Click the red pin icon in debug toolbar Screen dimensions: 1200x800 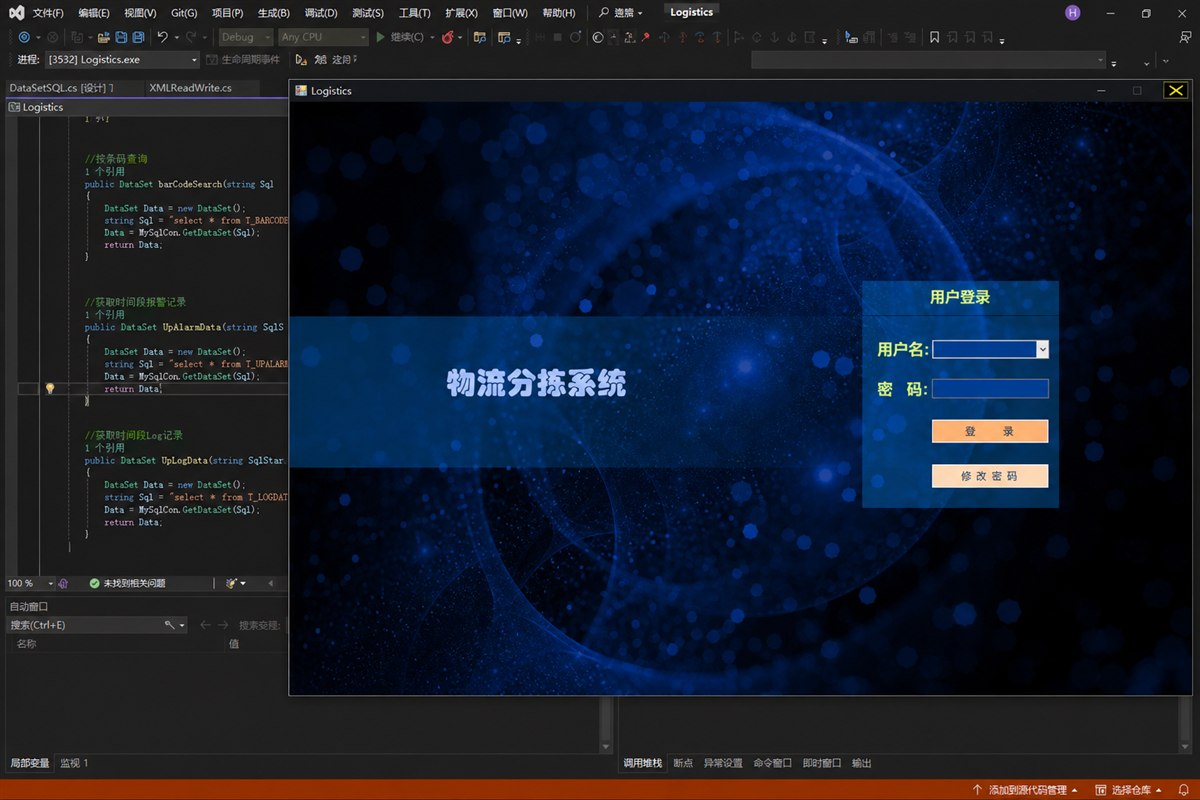pyautogui.click(x=645, y=37)
